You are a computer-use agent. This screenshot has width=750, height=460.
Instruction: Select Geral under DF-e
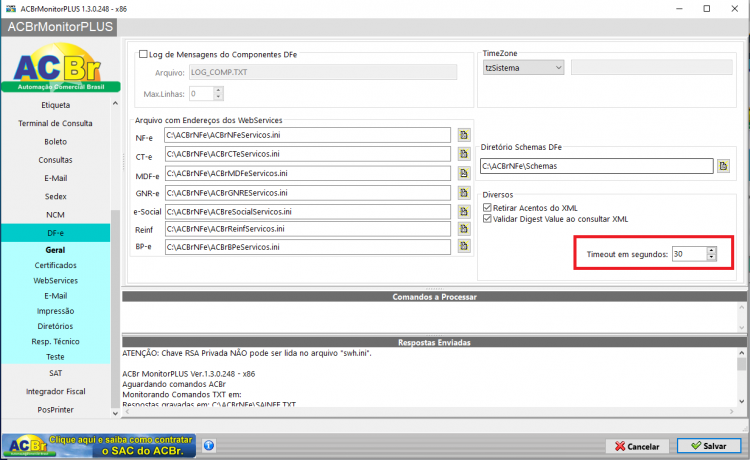point(55,250)
